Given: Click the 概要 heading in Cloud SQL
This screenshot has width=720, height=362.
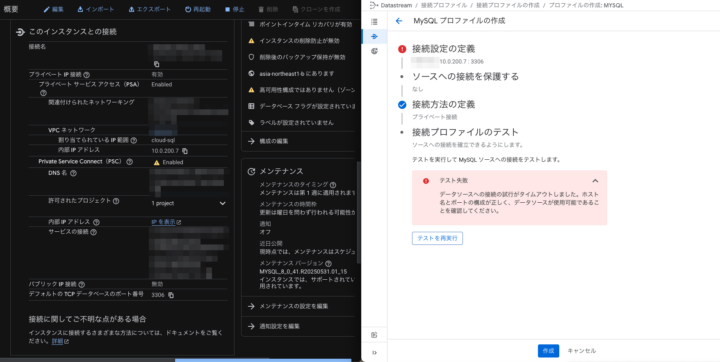Looking at the screenshot, I should click(11, 9).
